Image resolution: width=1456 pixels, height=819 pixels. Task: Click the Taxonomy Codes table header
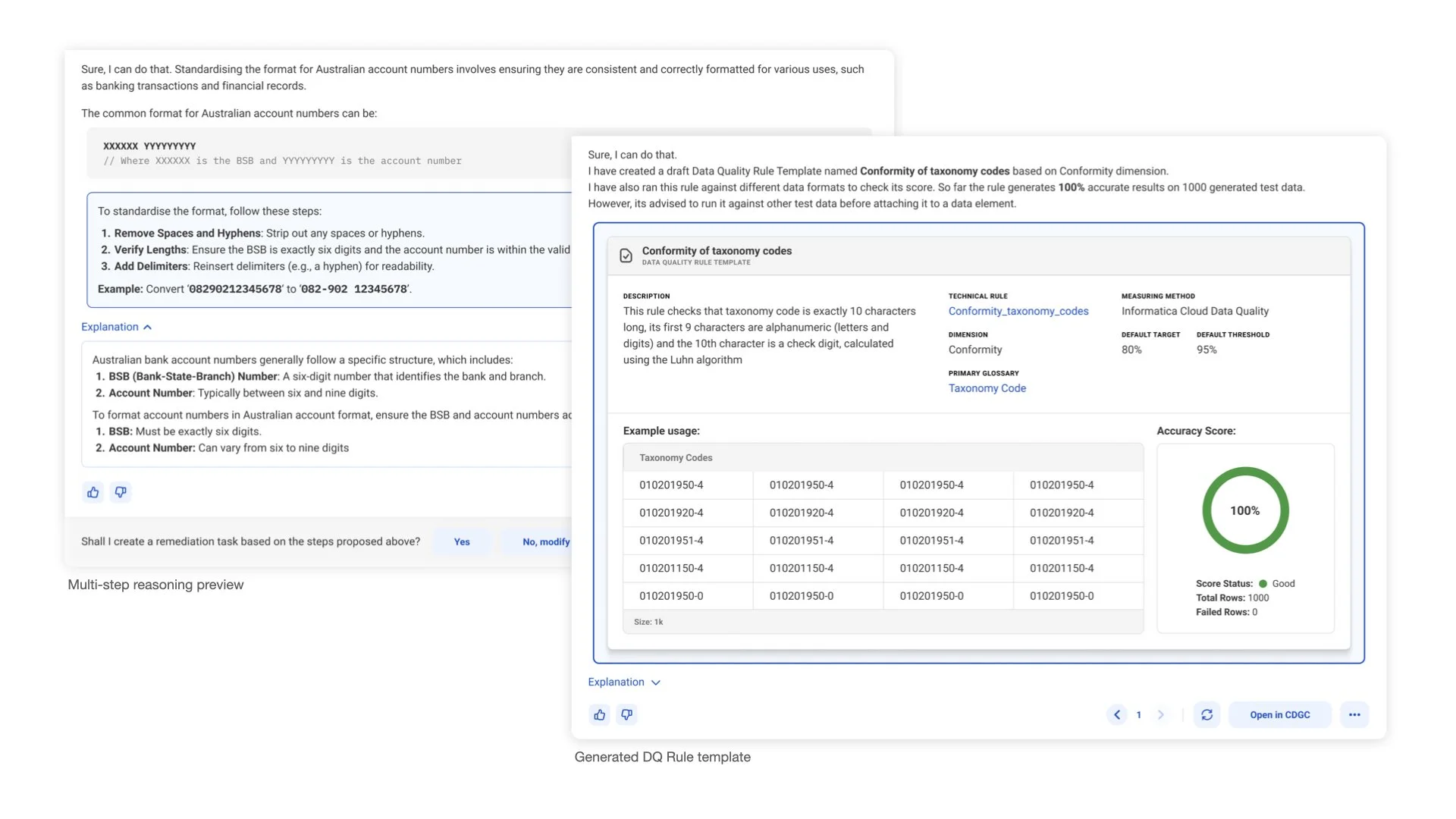click(676, 457)
